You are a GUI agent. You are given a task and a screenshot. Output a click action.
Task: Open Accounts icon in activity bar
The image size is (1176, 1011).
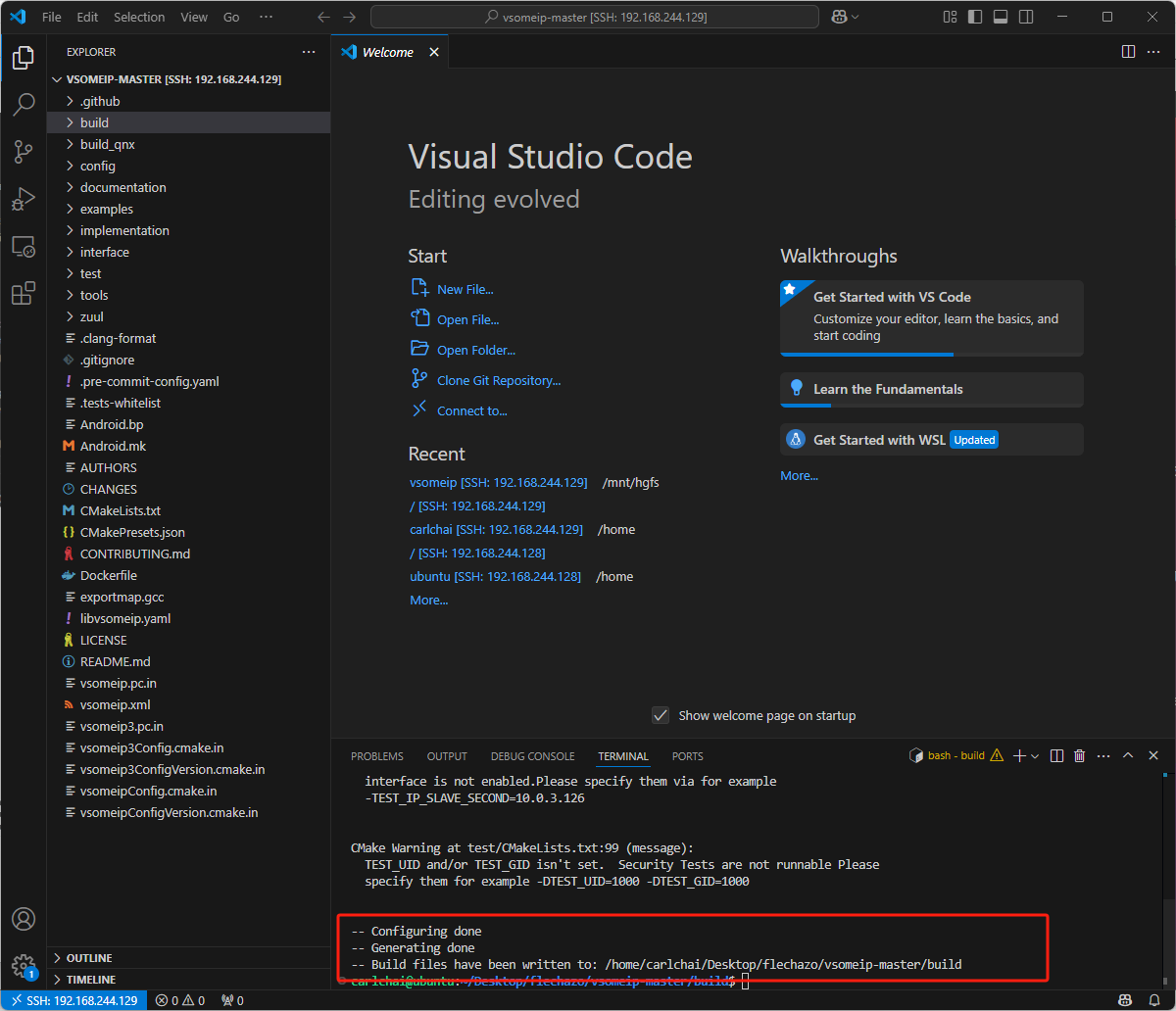24,919
